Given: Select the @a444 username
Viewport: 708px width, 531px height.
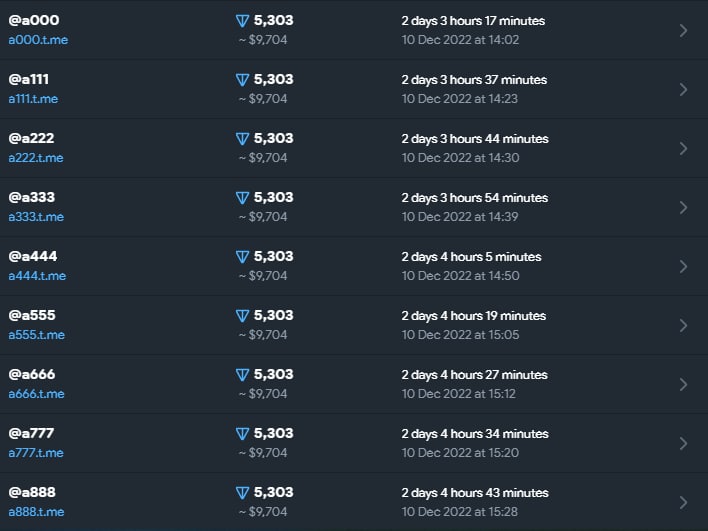Looking at the screenshot, I should click(32, 256).
